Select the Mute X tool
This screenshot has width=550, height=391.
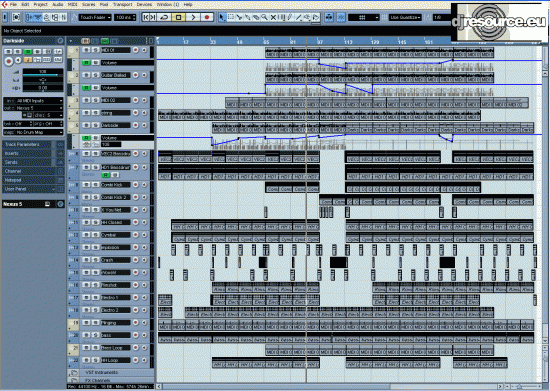coord(273,17)
